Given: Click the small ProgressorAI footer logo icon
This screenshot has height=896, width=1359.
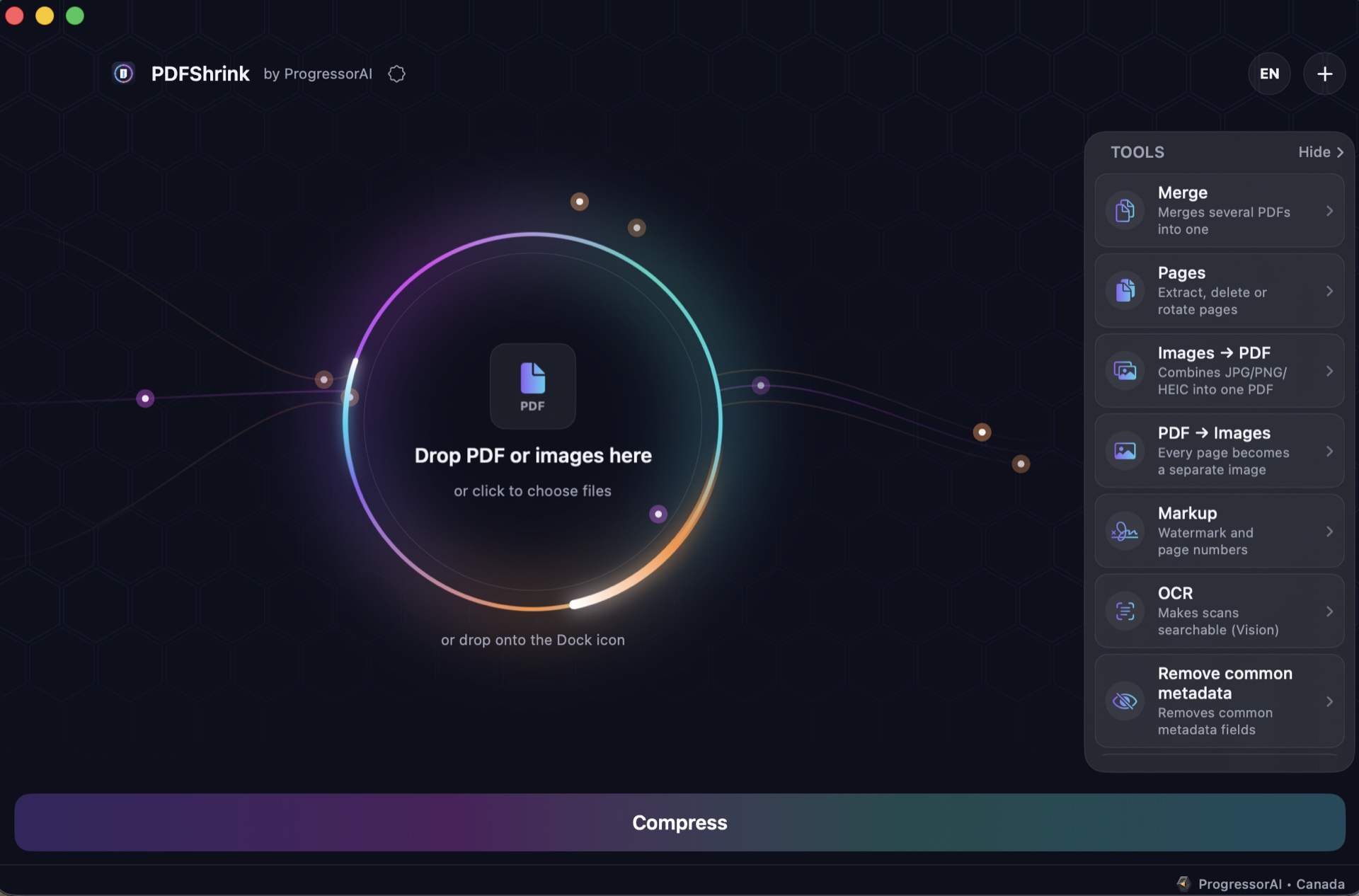Looking at the screenshot, I should pos(1183,883).
